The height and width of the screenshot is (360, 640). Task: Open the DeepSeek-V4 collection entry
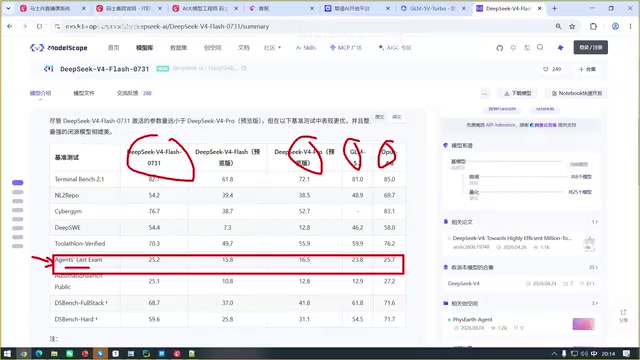[x=464, y=283]
